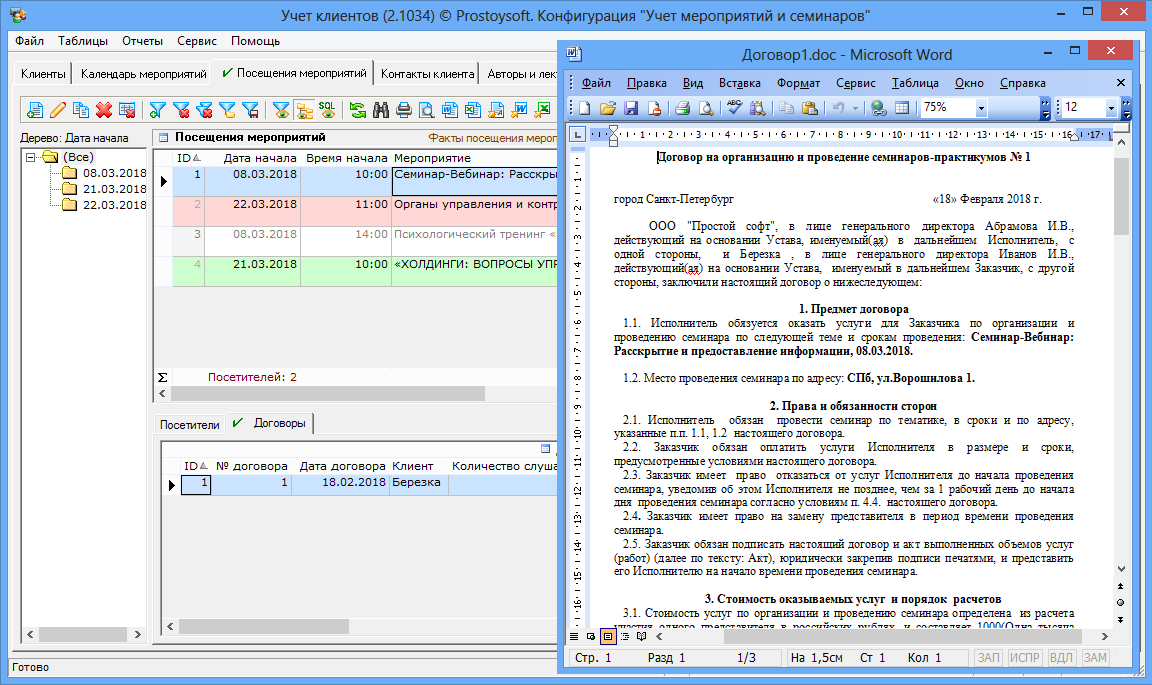Click the red X delete record icon
Image resolution: width=1152 pixels, height=685 pixels.
tap(104, 110)
